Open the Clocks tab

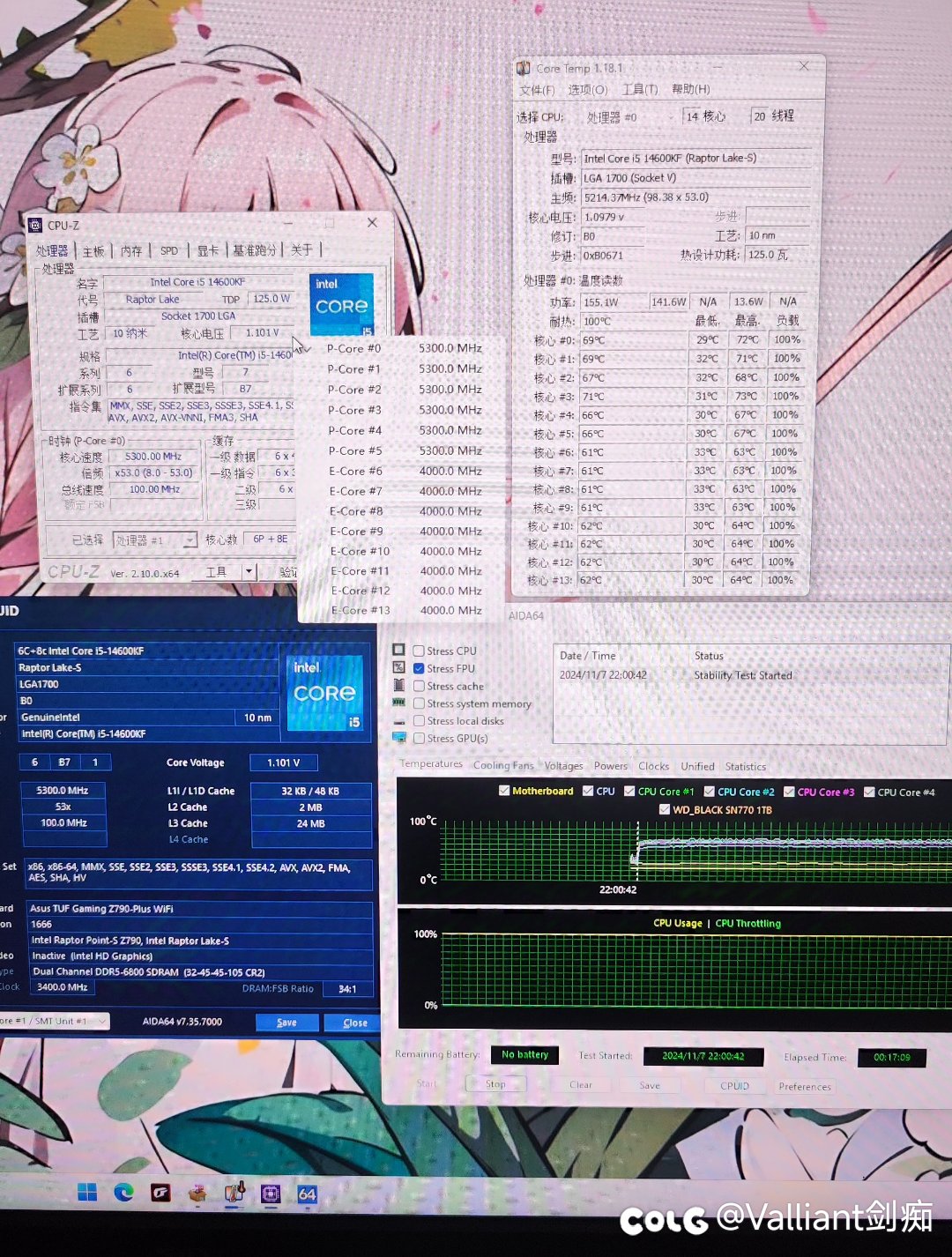click(654, 766)
